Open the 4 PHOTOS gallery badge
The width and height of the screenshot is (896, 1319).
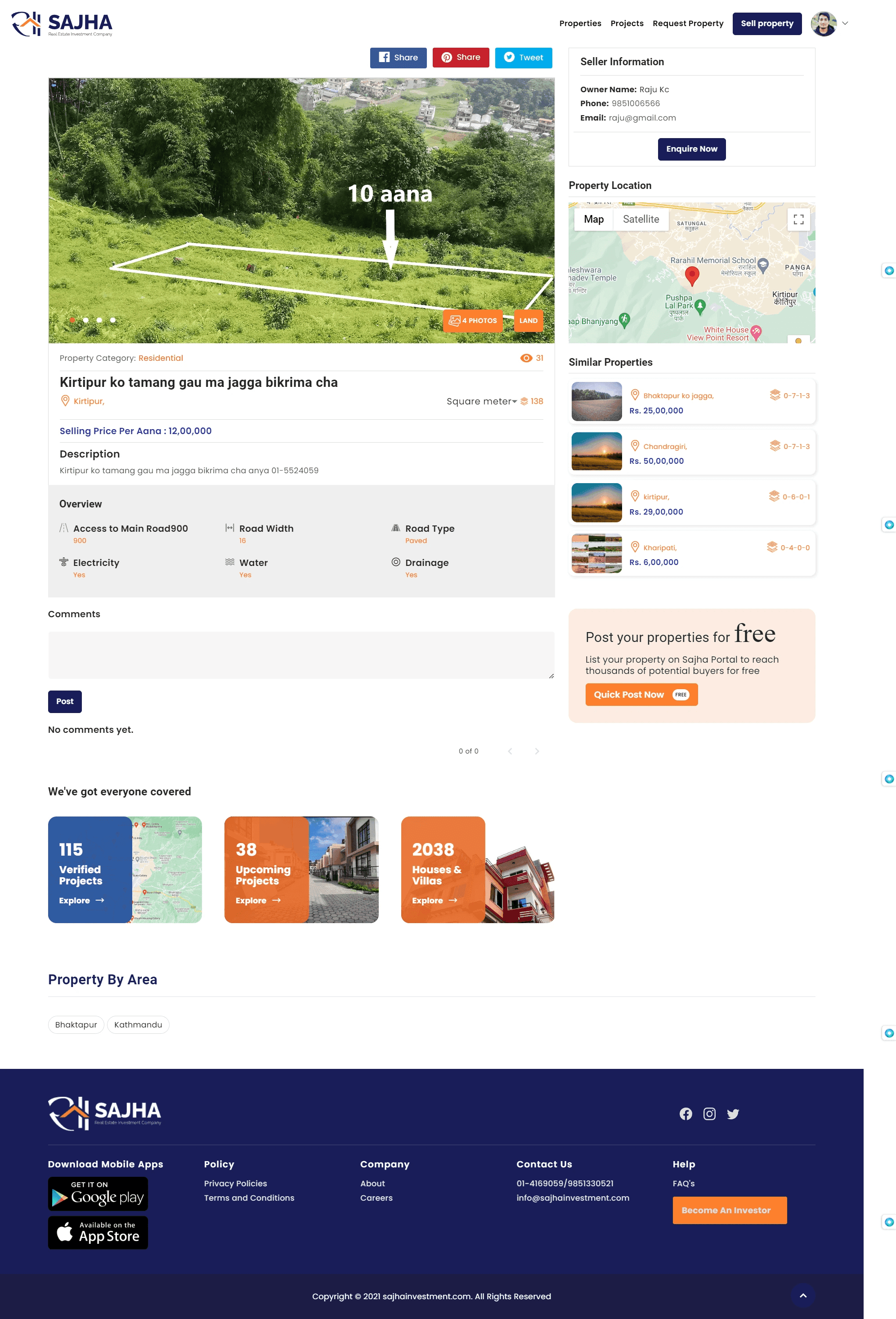pyautogui.click(x=472, y=321)
